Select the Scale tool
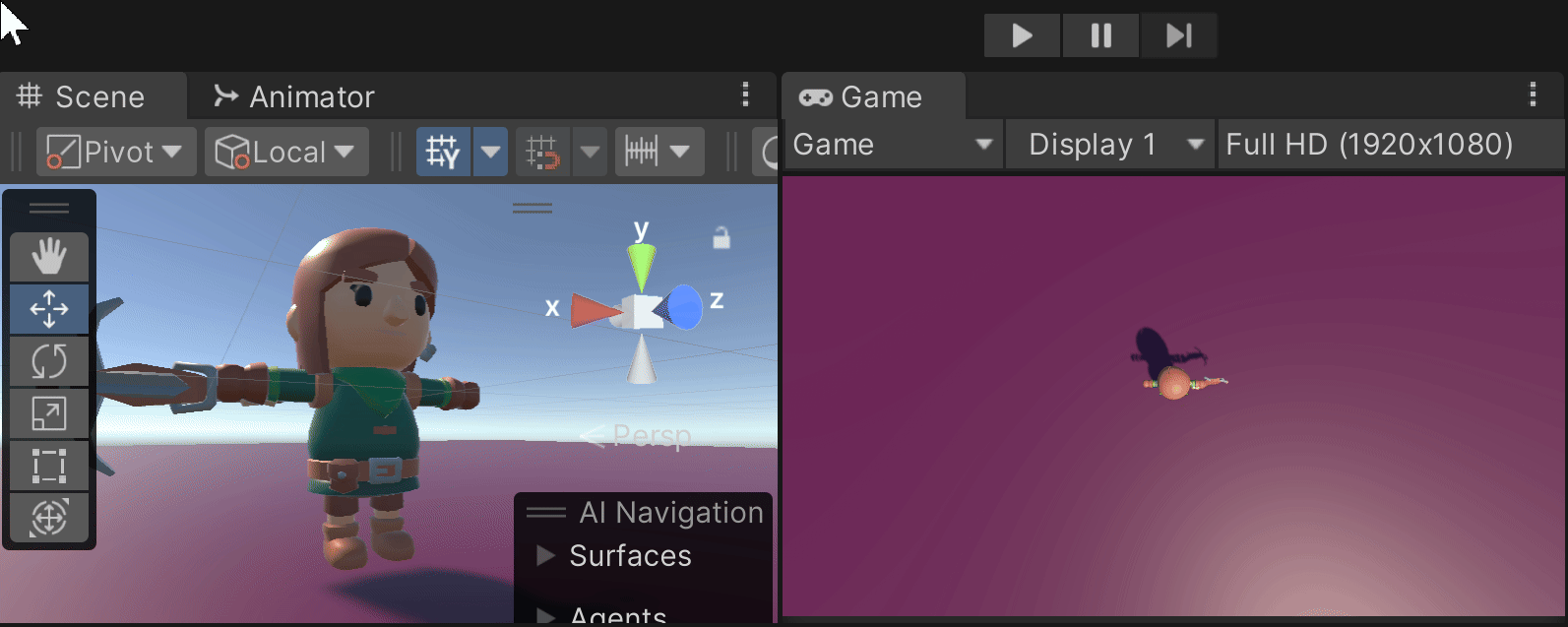1568x627 pixels. pyautogui.click(x=49, y=413)
